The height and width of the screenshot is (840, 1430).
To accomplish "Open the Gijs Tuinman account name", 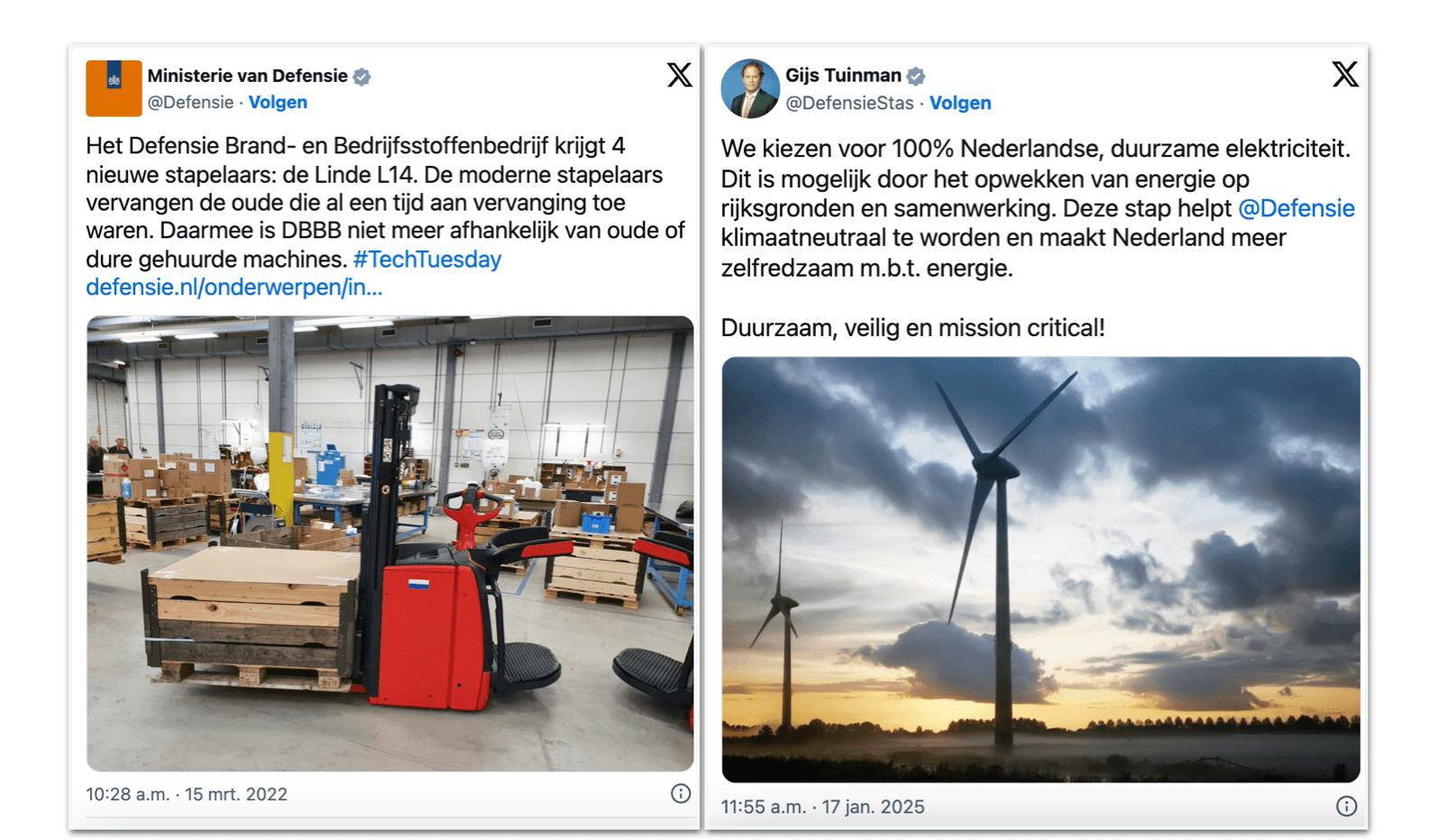I will click(x=843, y=75).
